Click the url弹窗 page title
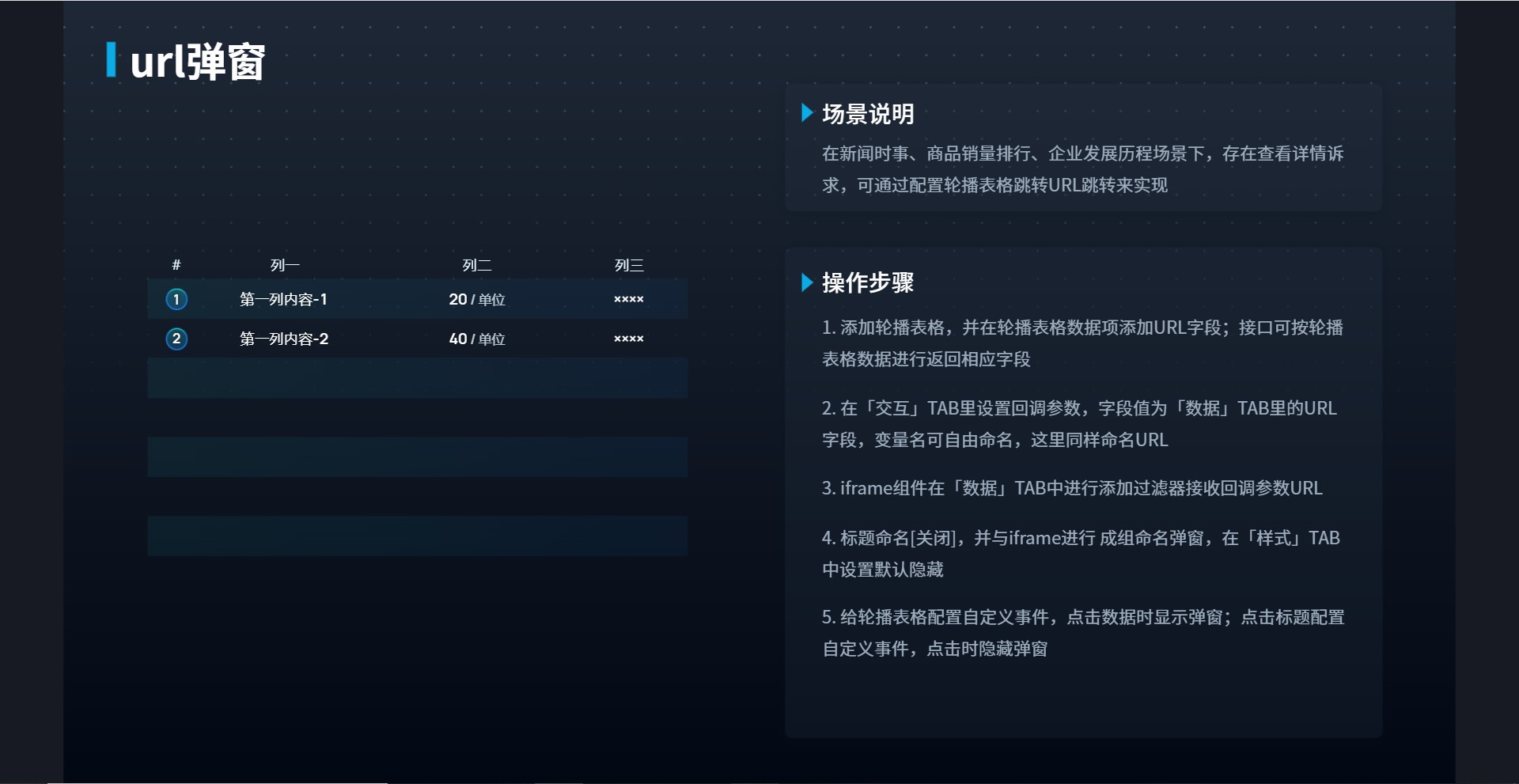1519x784 pixels. [x=198, y=62]
